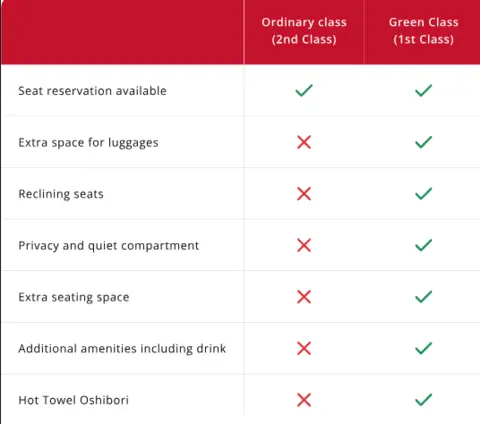Click the Reclining seats row label

point(61,194)
